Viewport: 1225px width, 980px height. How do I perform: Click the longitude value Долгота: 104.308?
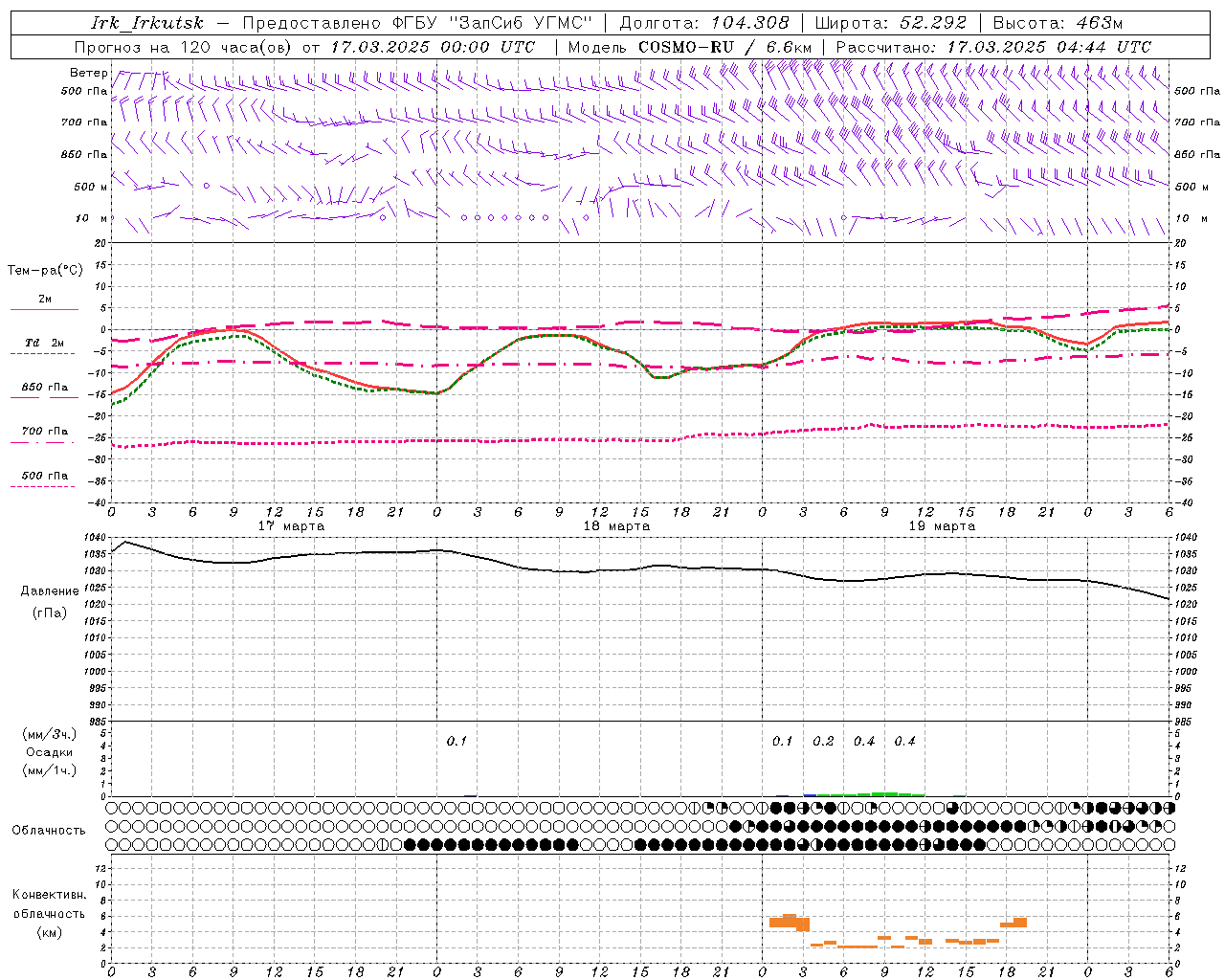tap(704, 23)
